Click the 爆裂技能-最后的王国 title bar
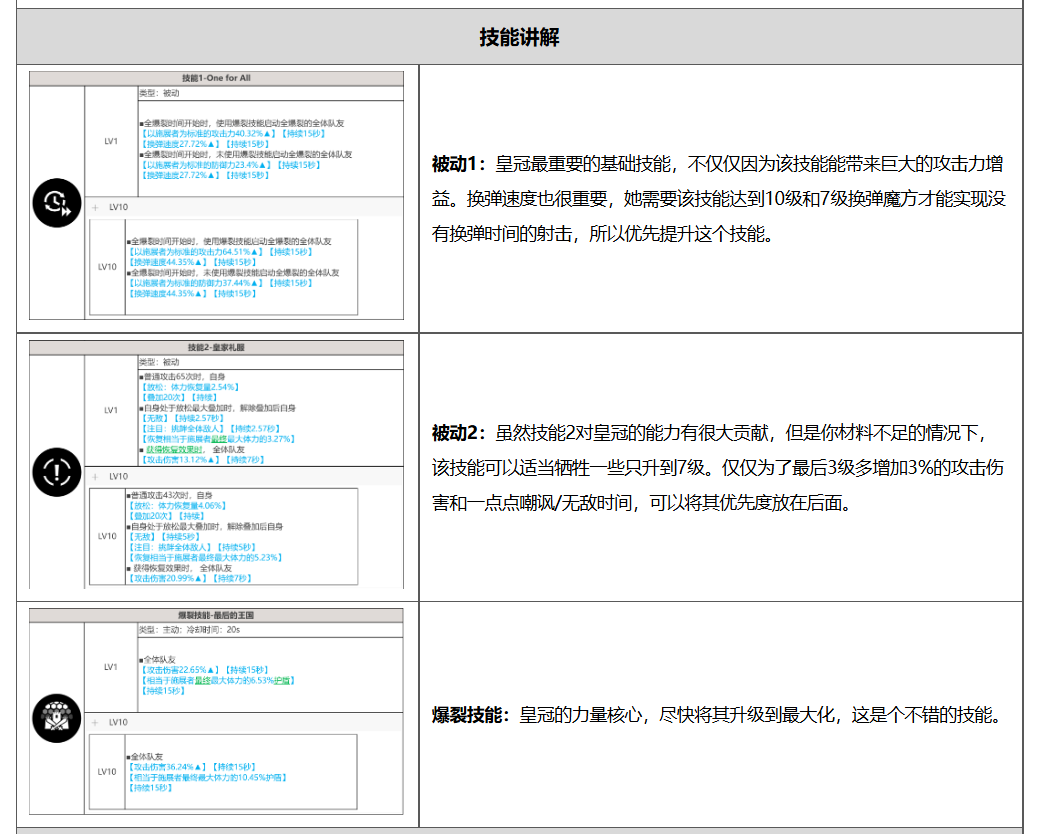 tap(216, 615)
